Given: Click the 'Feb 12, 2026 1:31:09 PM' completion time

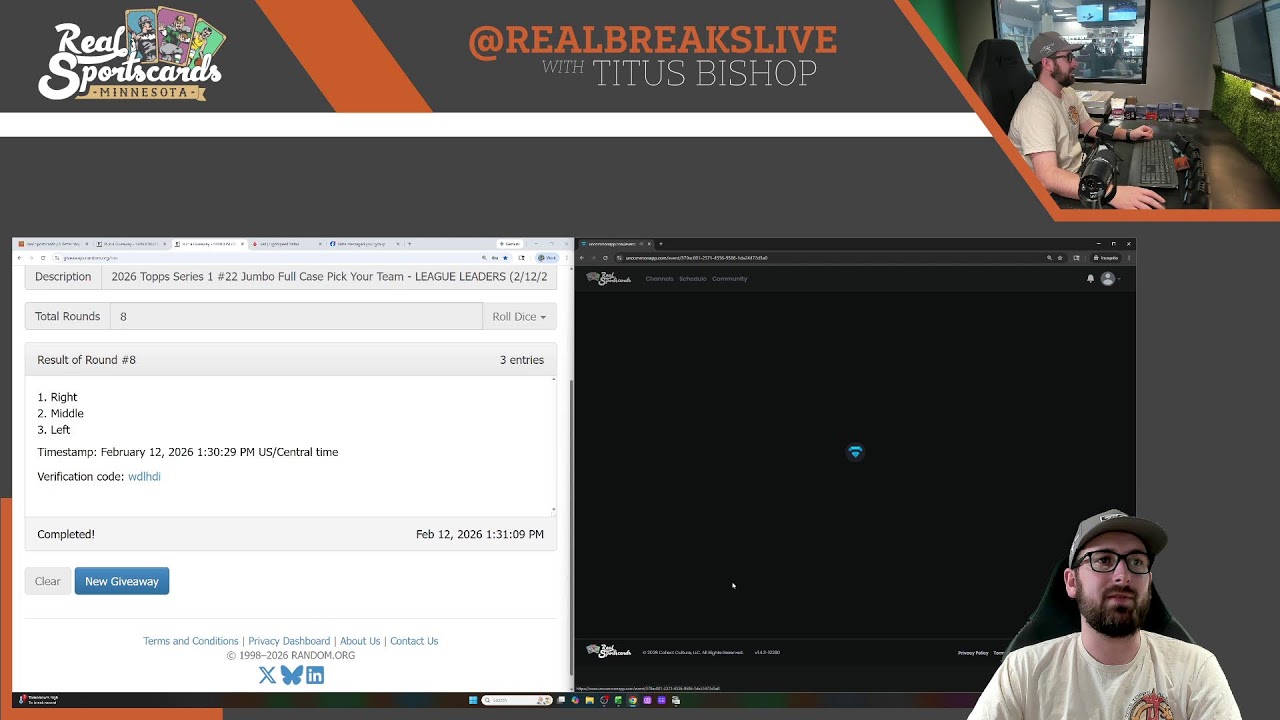Looking at the screenshot, I should click(480, 534).
